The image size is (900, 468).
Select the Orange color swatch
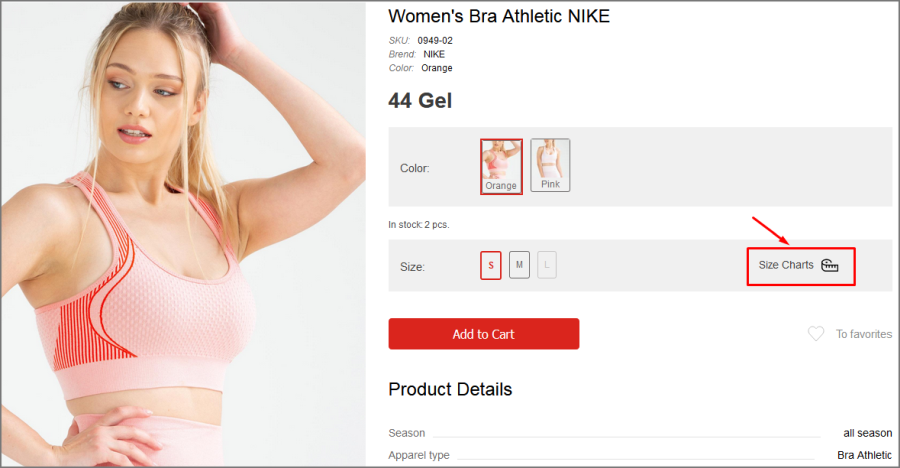(x=501, y=166)
